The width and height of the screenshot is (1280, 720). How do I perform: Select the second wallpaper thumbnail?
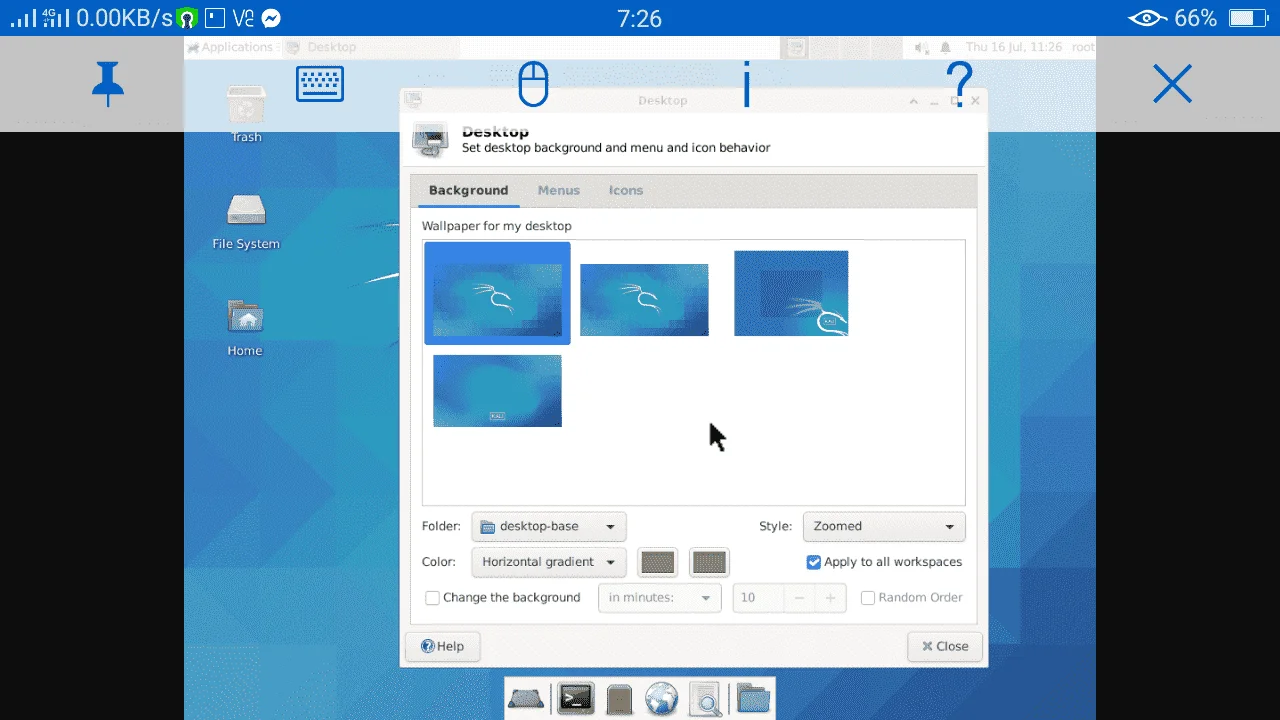click(644, 300)
